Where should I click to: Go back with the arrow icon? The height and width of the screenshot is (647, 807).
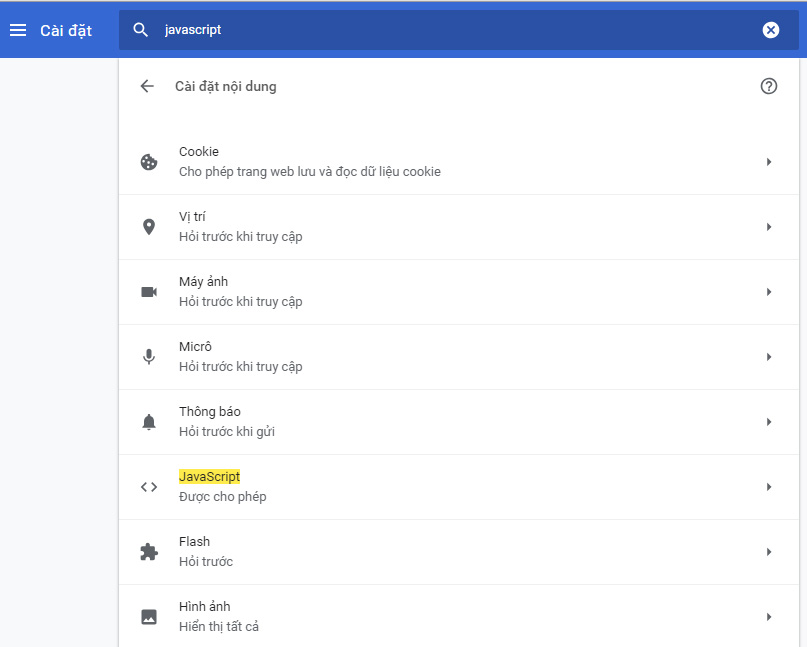(147, 86)
